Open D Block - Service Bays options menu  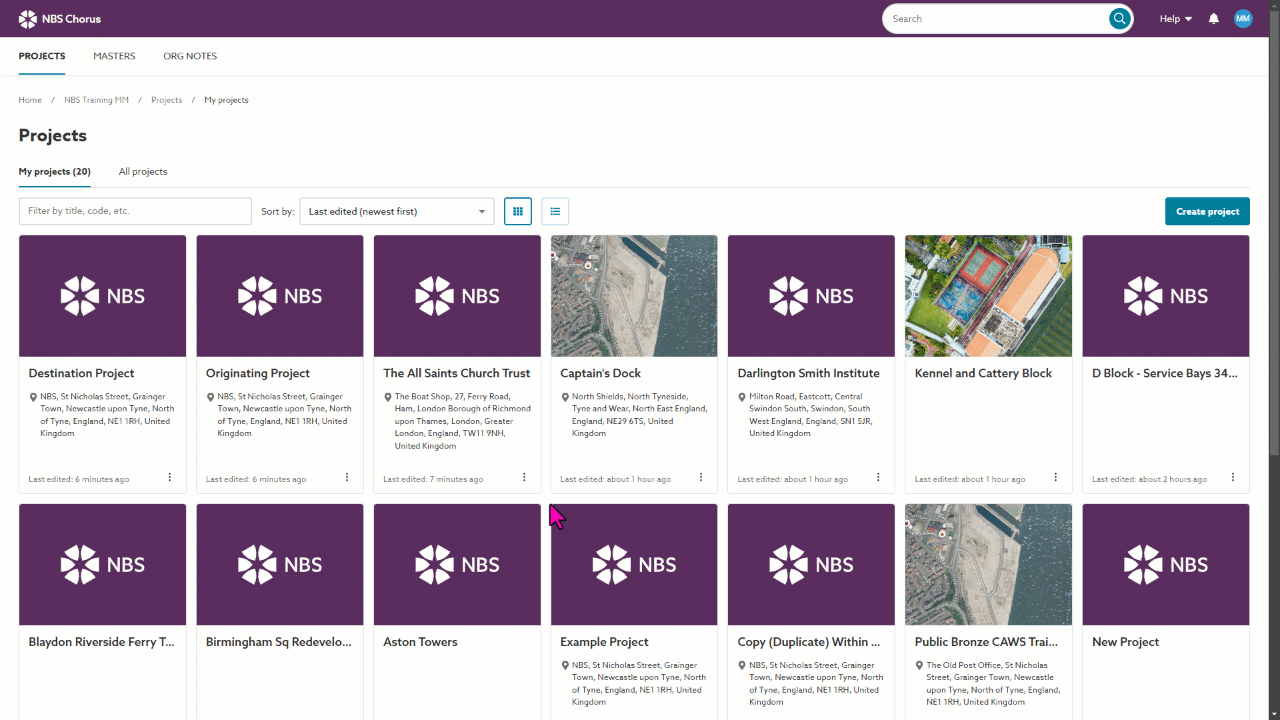point(1233,478)
